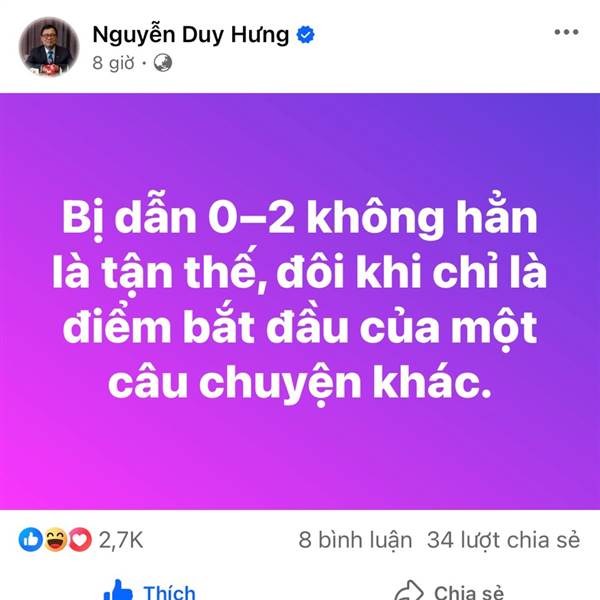Click the purple background post text
The height and width of the screenshot is (600, 600).
click(300, 301)
